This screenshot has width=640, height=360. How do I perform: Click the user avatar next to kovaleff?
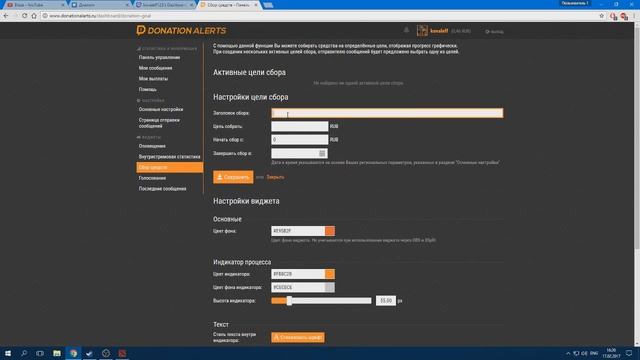(422, 31)
